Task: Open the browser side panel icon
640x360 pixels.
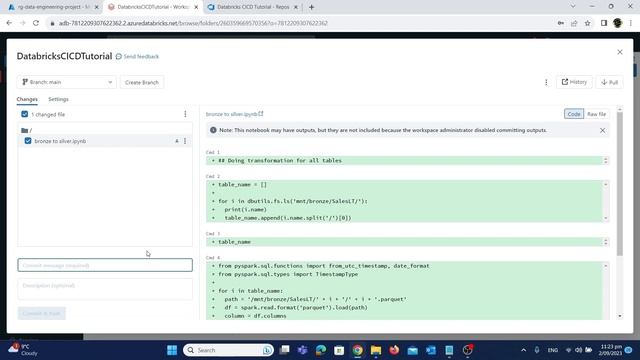Action: pyautogui.click(x=604, y=23)
